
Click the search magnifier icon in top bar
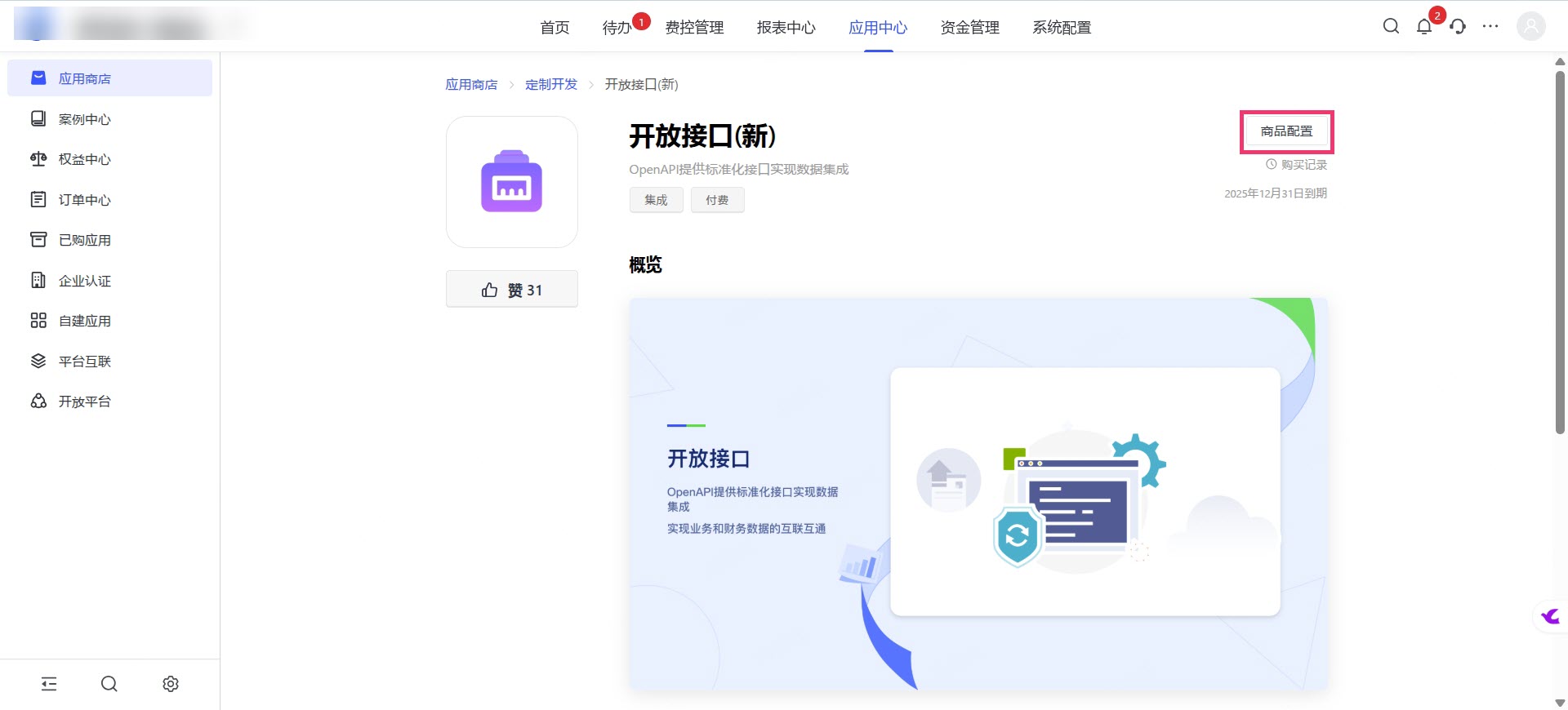pyautogui.click(x=1391, y=26)
